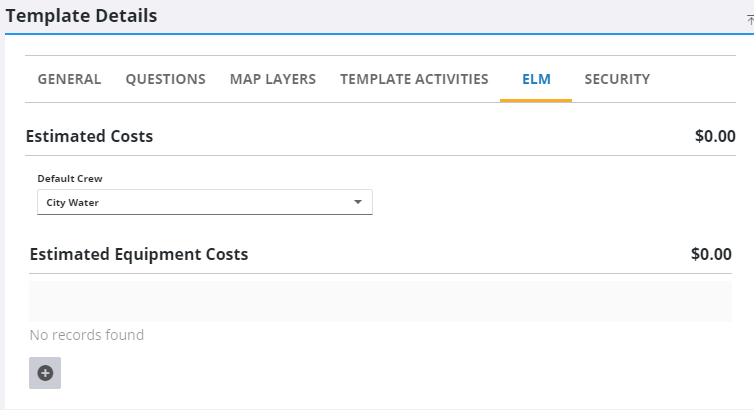Click the Template Details panel title

81,16
